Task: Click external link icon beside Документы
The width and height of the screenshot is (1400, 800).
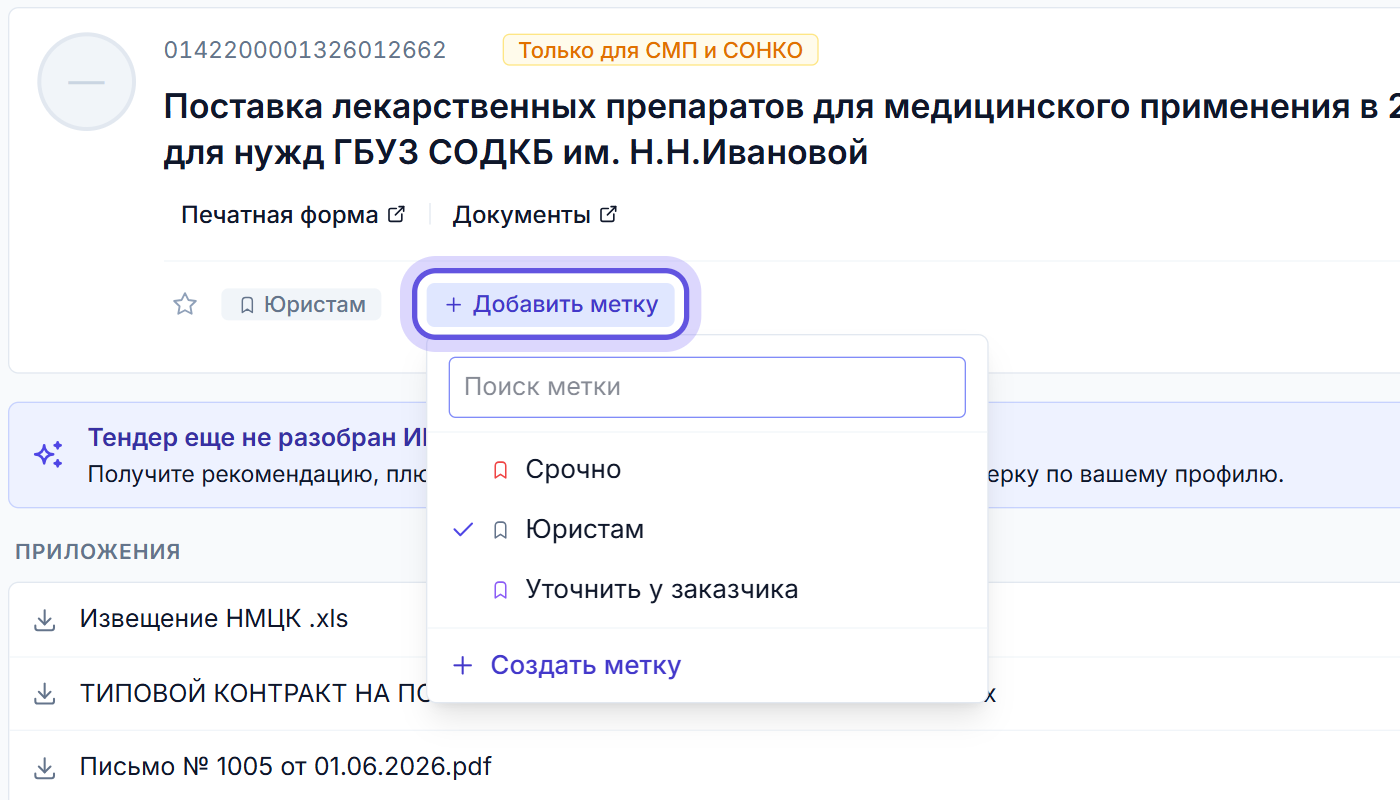Action: coord(608,214)
